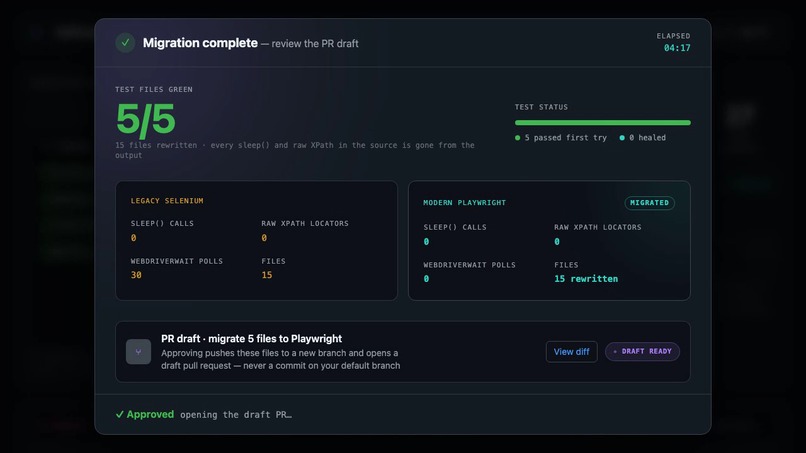Image resolution: width=806 pixels, height=453 pixels.
Task: Click the elapsed time 04:17
Action: pos(676,48)
